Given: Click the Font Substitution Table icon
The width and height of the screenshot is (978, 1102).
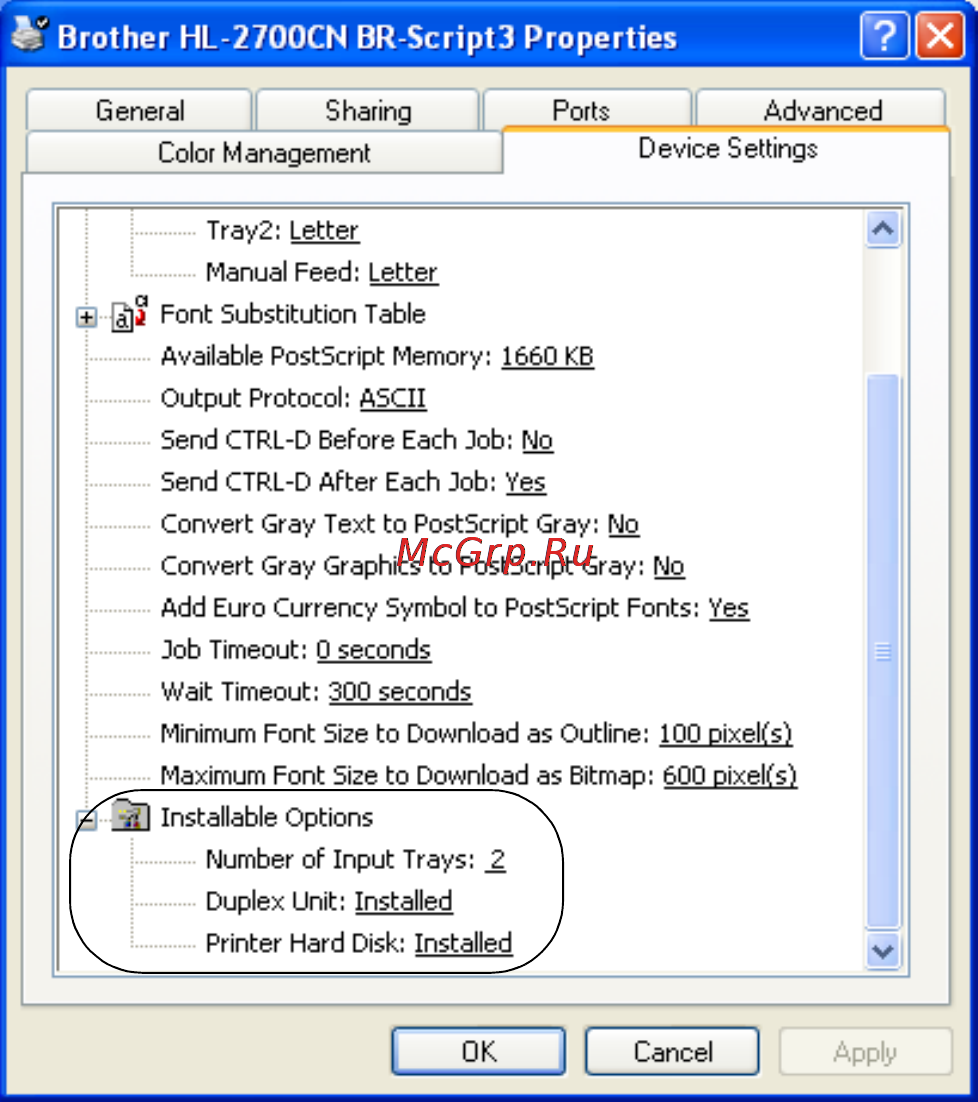Looking at the screenshot, I should [129, 314].
